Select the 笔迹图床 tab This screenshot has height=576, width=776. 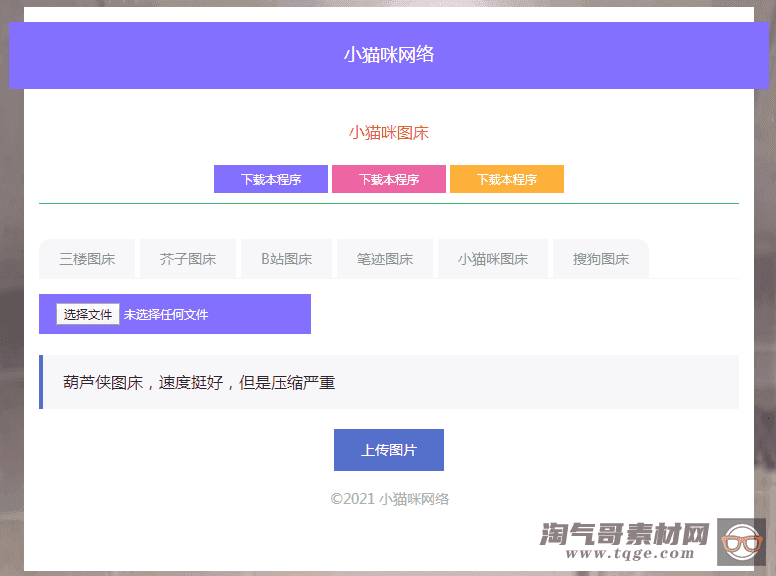tap(385, 259)
